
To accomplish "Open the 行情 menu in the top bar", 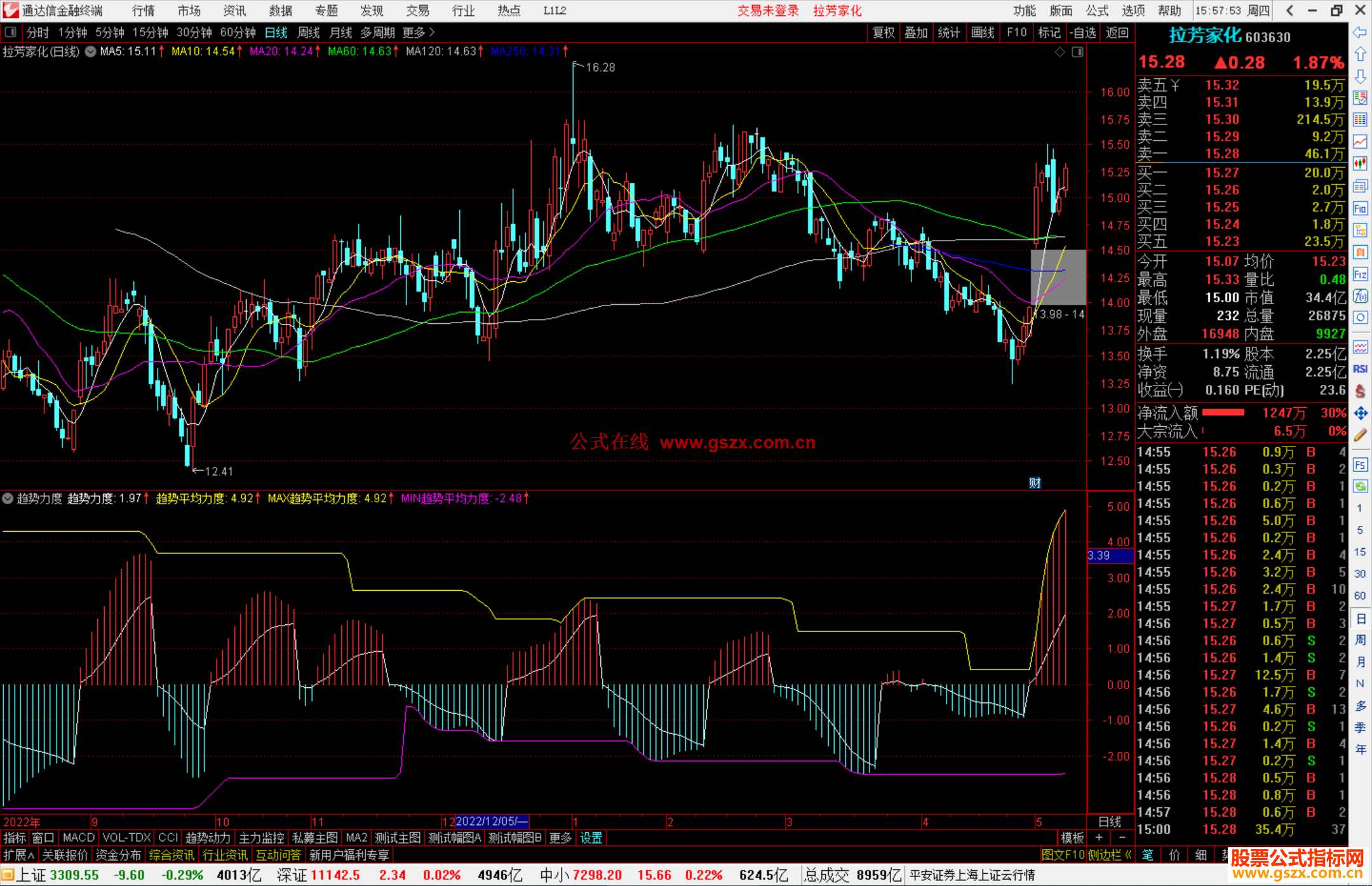I will [x=143, y=11].
